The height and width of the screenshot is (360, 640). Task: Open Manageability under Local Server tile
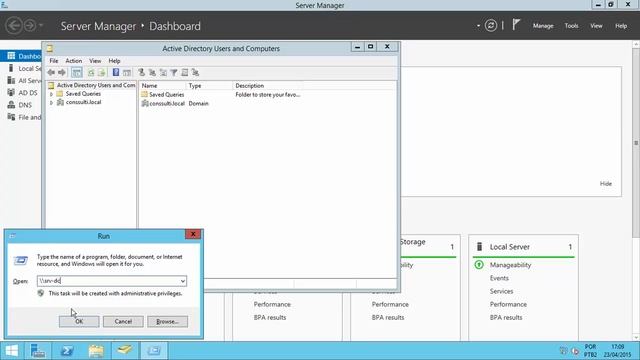coord(510,265)
